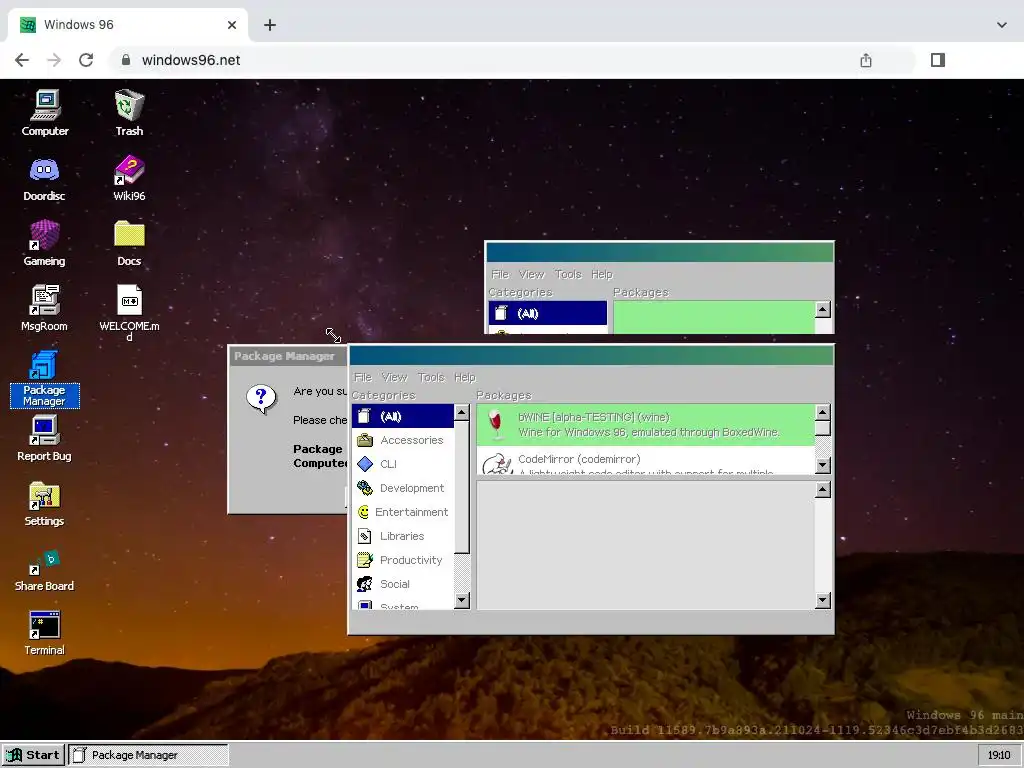The height and width of the screenshot is (768, 1024).
Task: Open View menu in front Package Manager window
Action: [394, 377]
